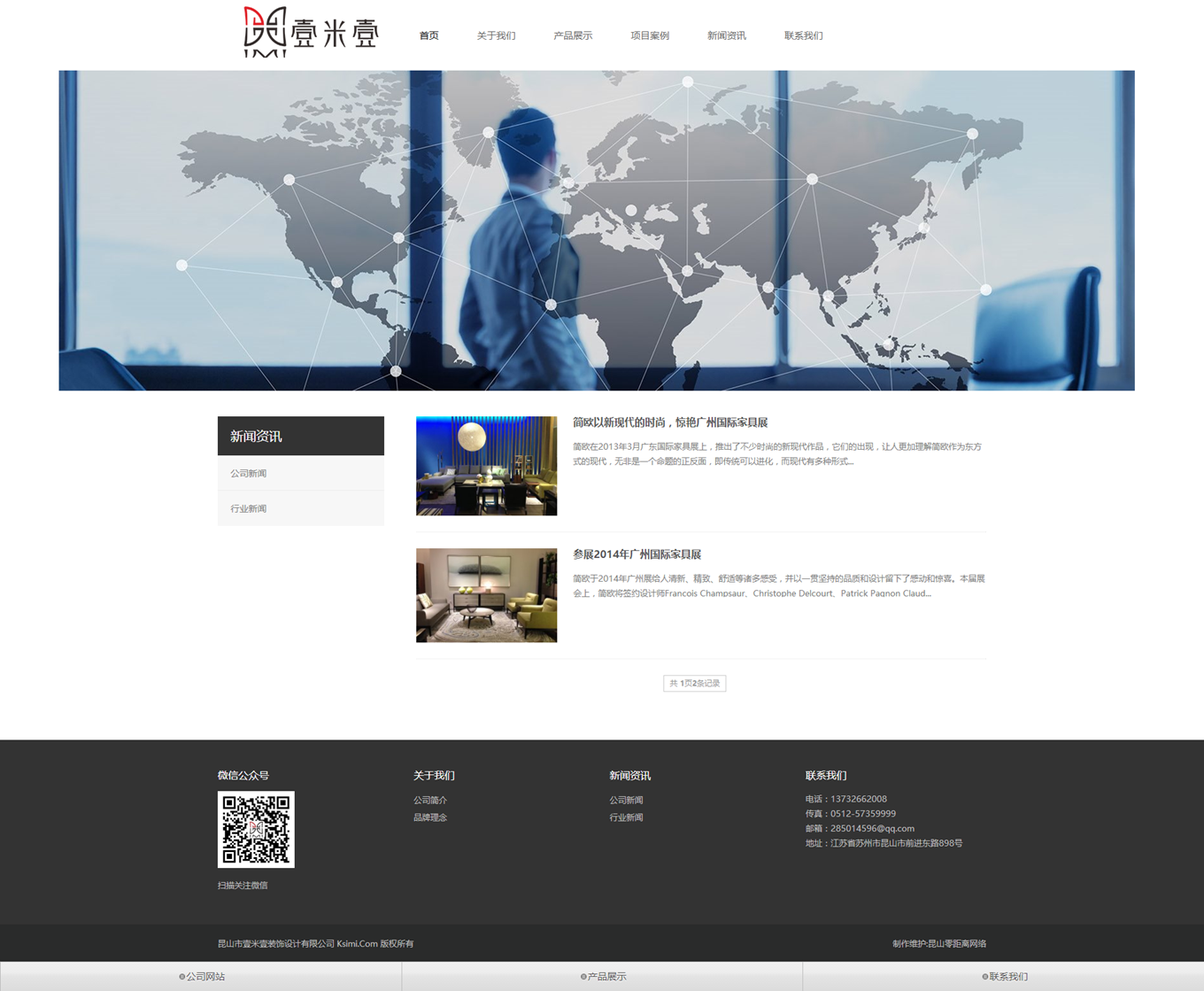
Task: Open the blue-lit furniture showroom thumbnail
Action: coord(486,466)
